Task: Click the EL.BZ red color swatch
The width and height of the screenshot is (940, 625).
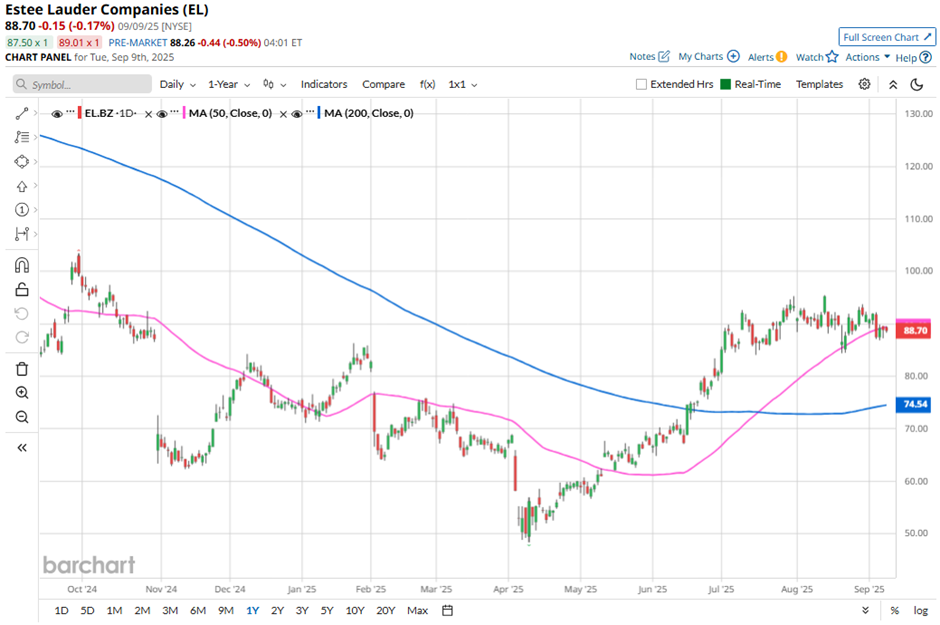Action: [x=80, y=113]
